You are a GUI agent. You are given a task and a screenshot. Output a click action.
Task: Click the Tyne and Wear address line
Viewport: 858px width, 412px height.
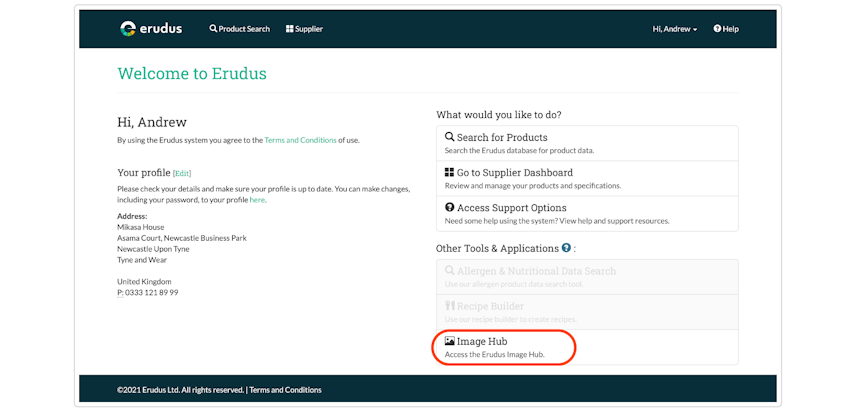[142, 260]
